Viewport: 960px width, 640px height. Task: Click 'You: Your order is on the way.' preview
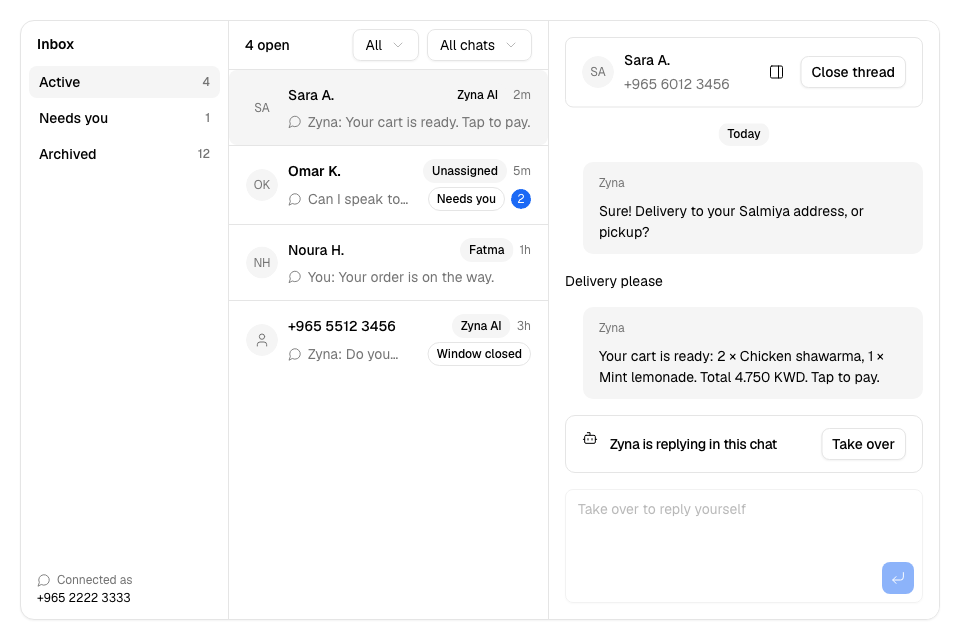click(x=400, y=277)
